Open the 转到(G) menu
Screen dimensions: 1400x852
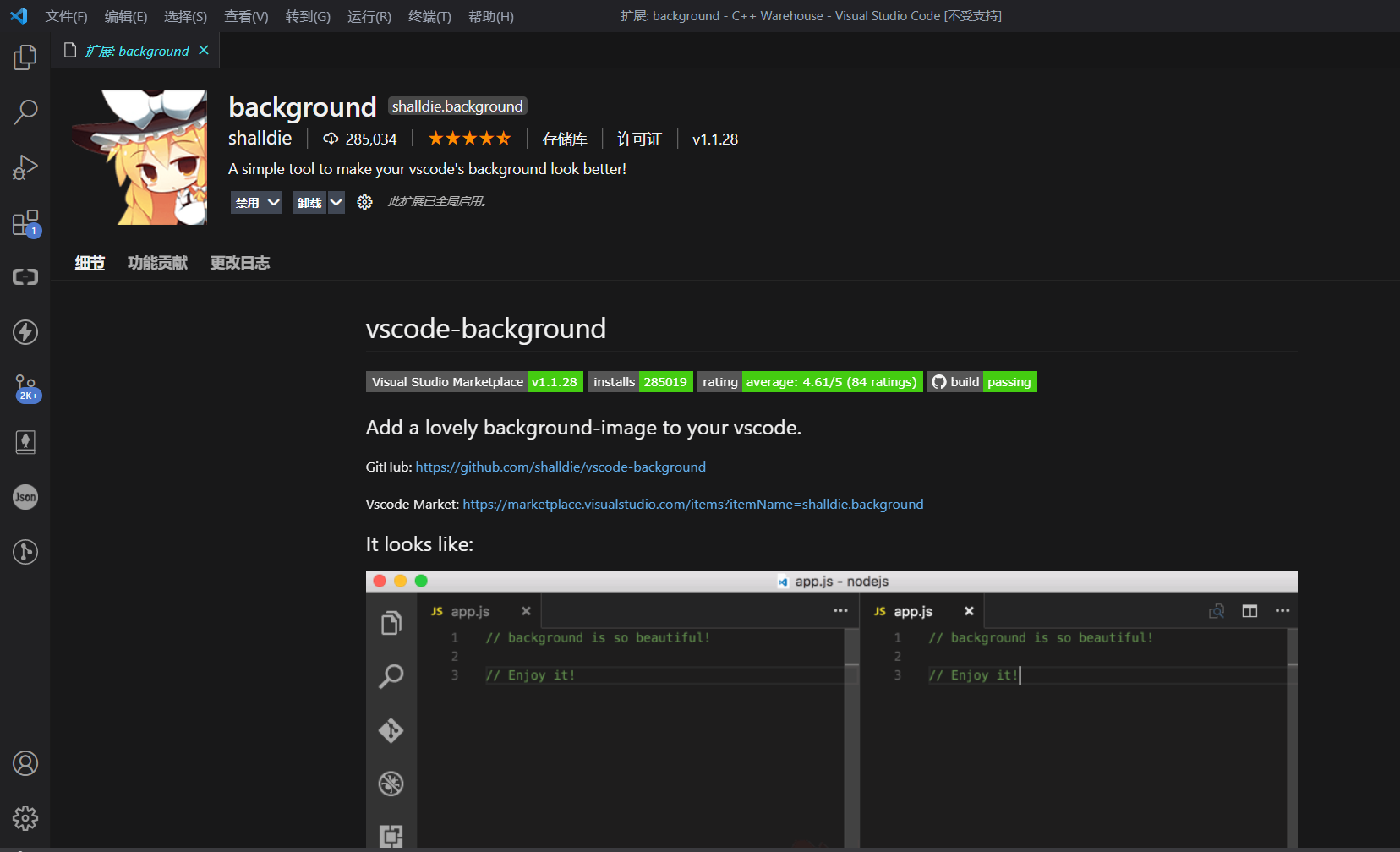(308, 16)
